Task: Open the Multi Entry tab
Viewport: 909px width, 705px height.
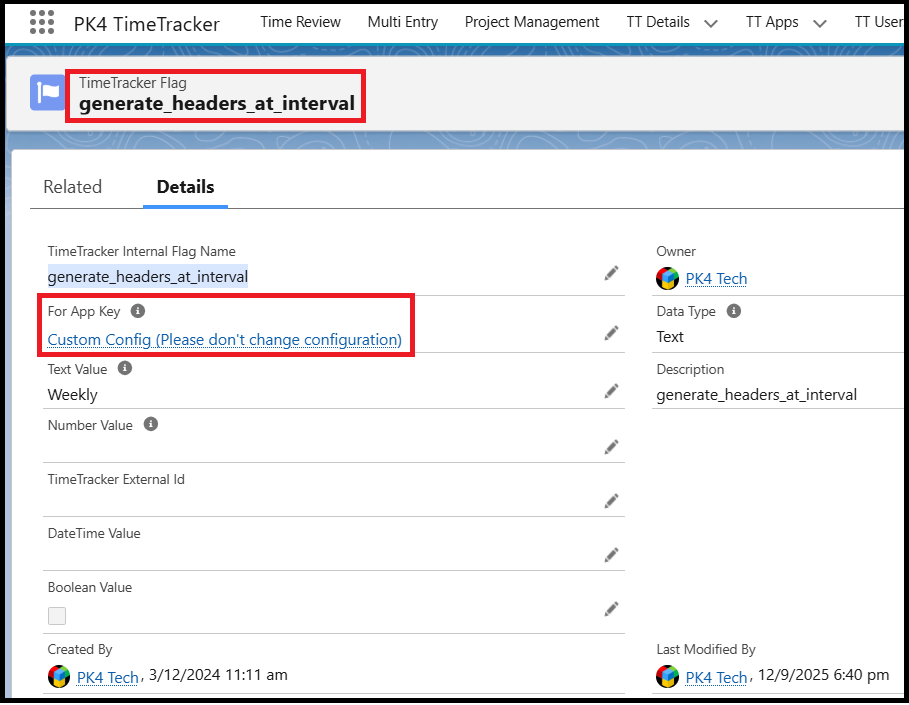Action: [x=403, y=22]
